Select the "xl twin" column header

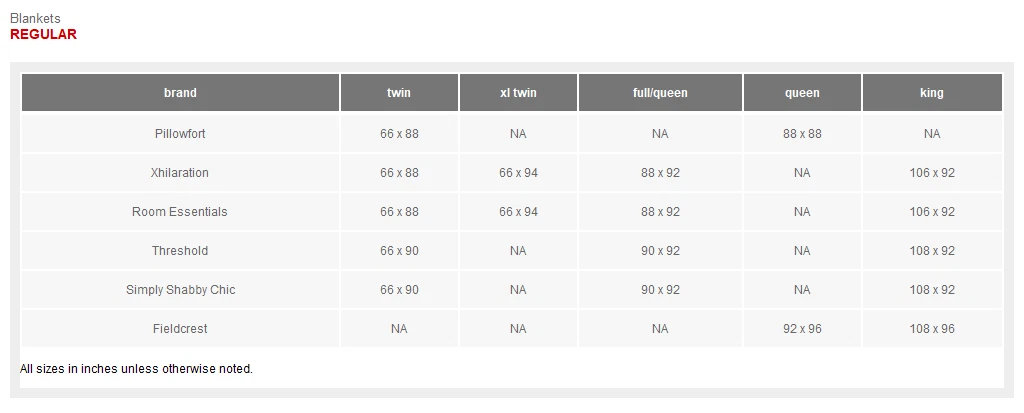(x=519, y=93)
